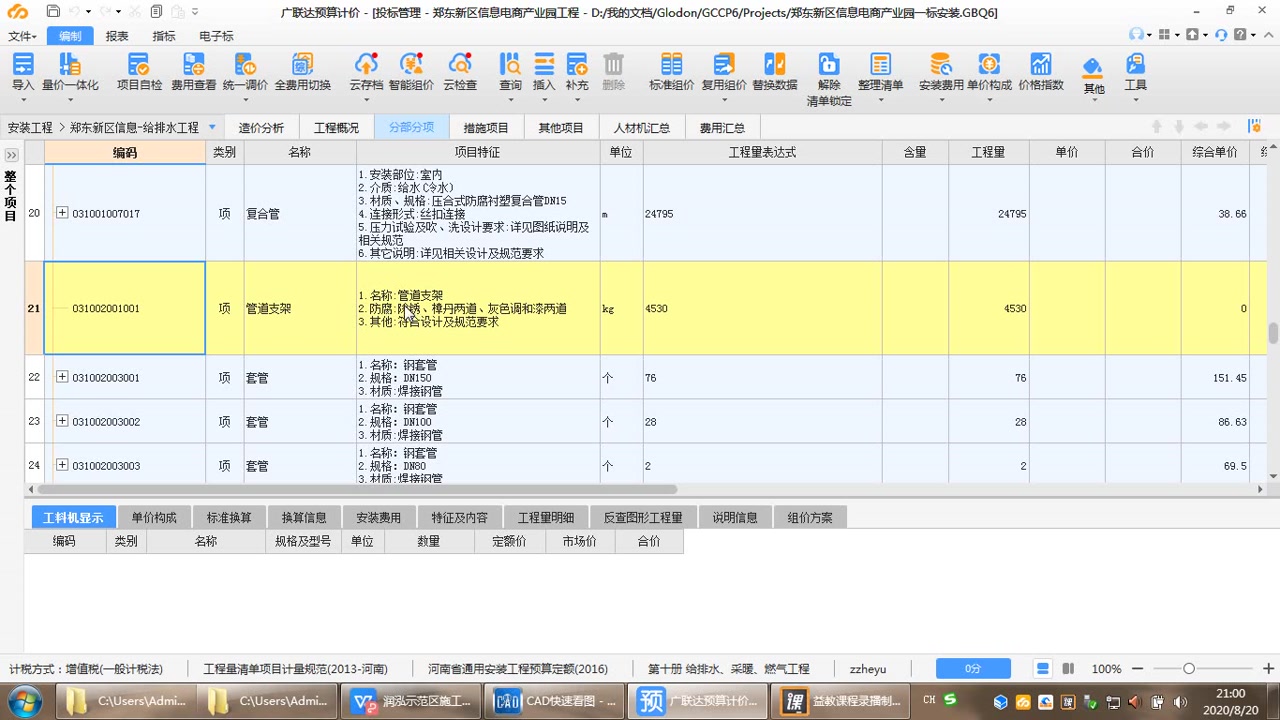Click 全费用切换 icon
1280x720 pixels.
click(303, 73)
